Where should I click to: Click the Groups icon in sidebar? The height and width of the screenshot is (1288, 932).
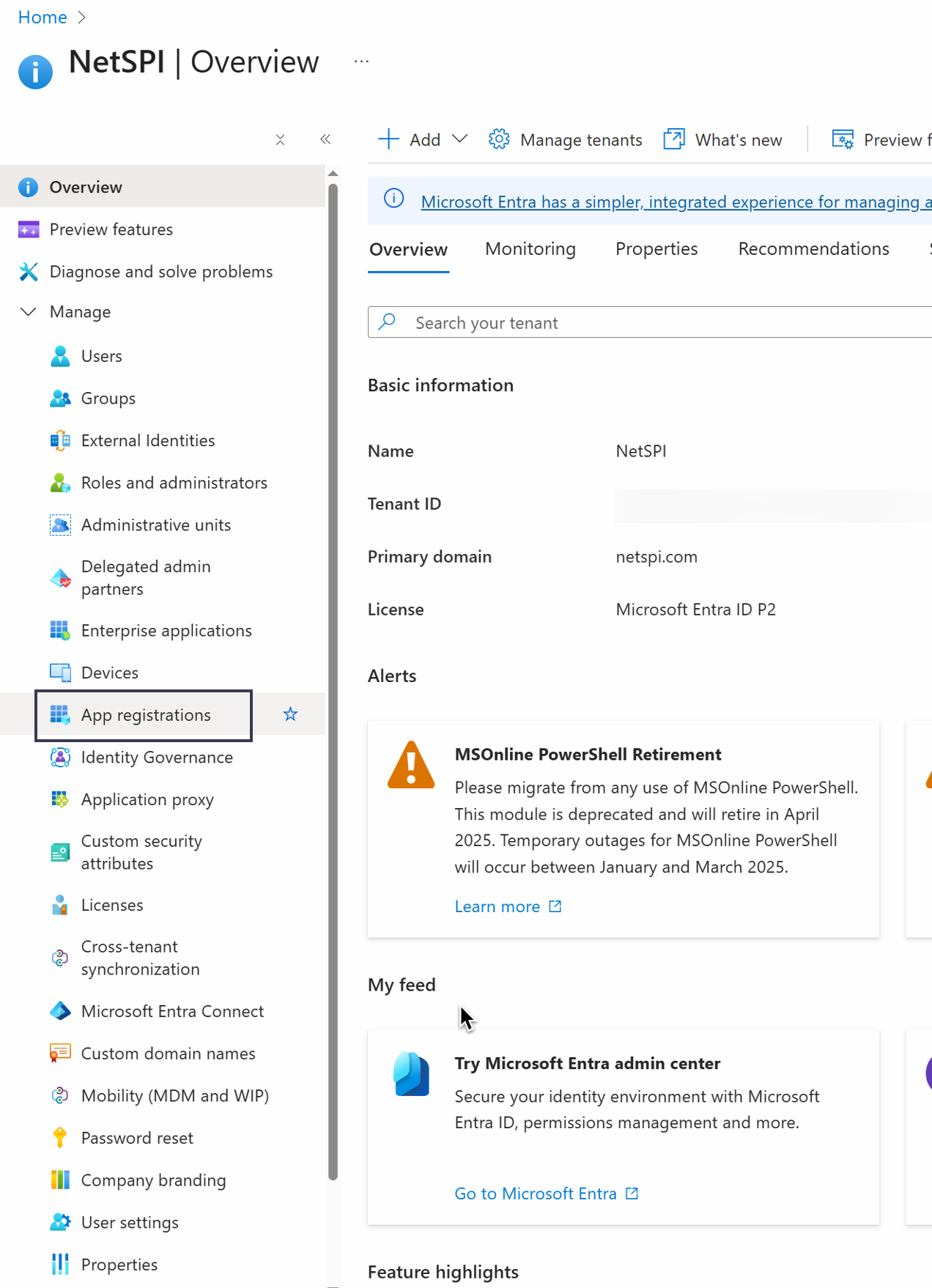coord(60,399)
